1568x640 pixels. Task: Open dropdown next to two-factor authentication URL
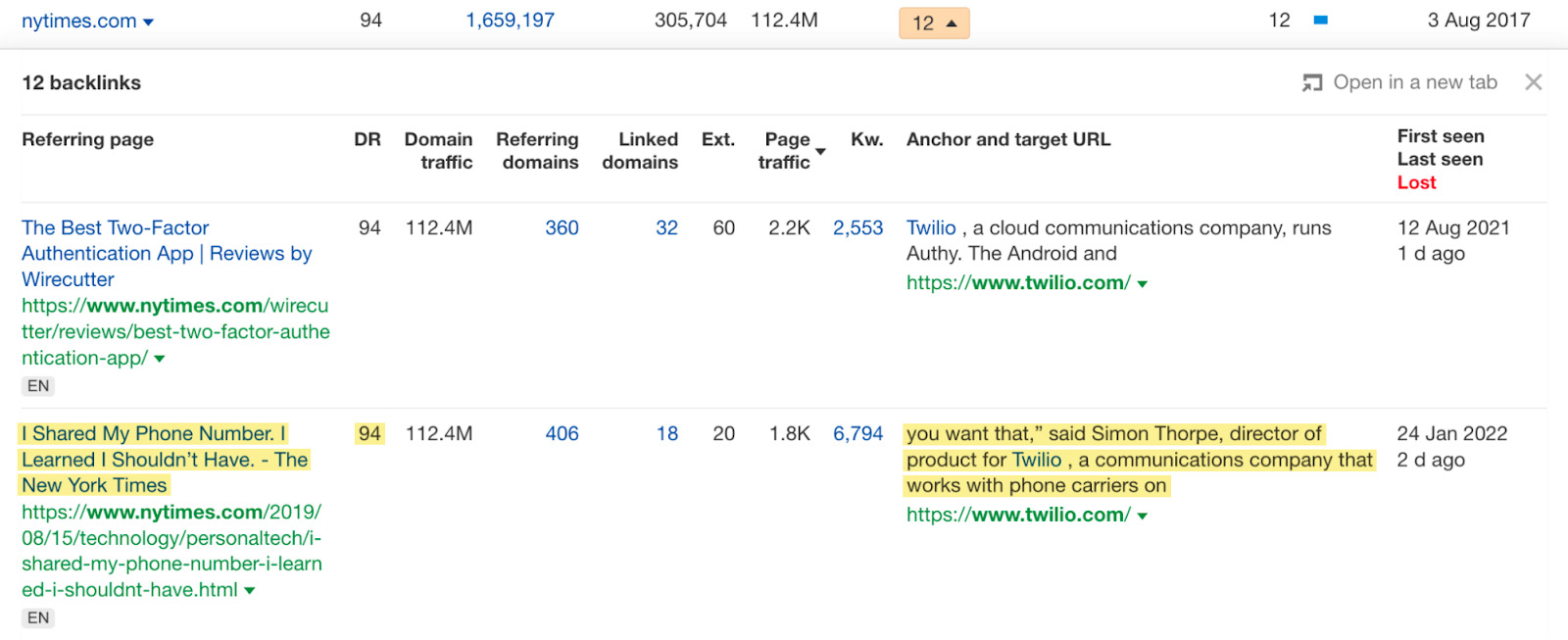160,359
